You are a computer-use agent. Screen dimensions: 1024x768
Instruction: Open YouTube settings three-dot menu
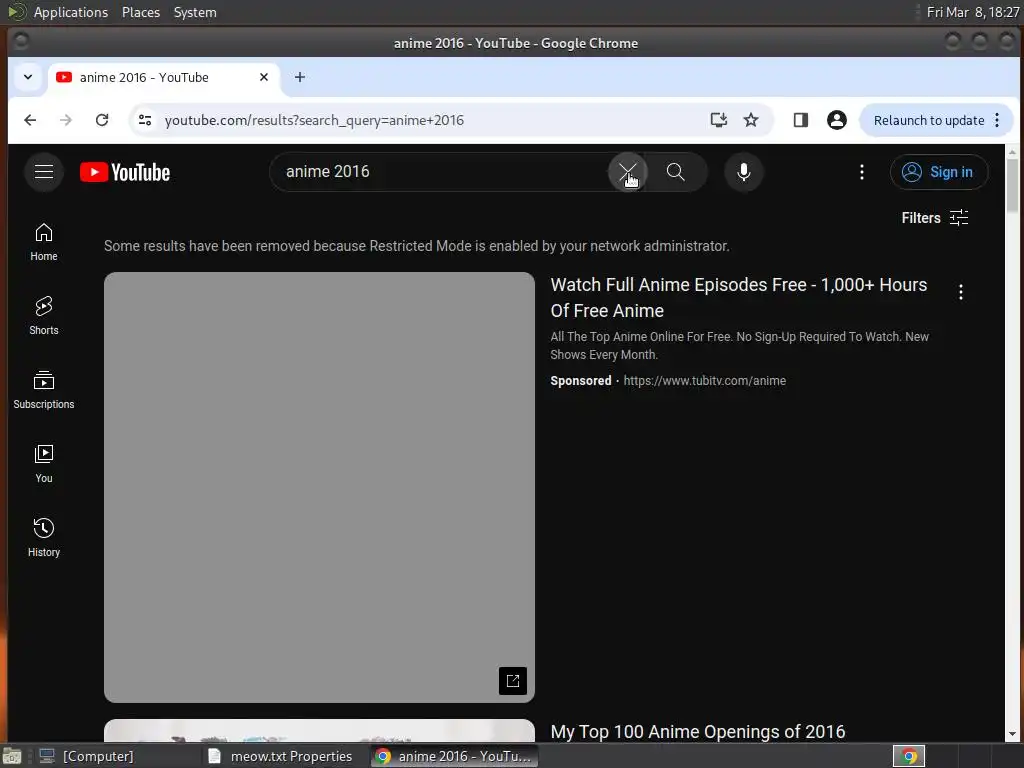tap(861, 172)
